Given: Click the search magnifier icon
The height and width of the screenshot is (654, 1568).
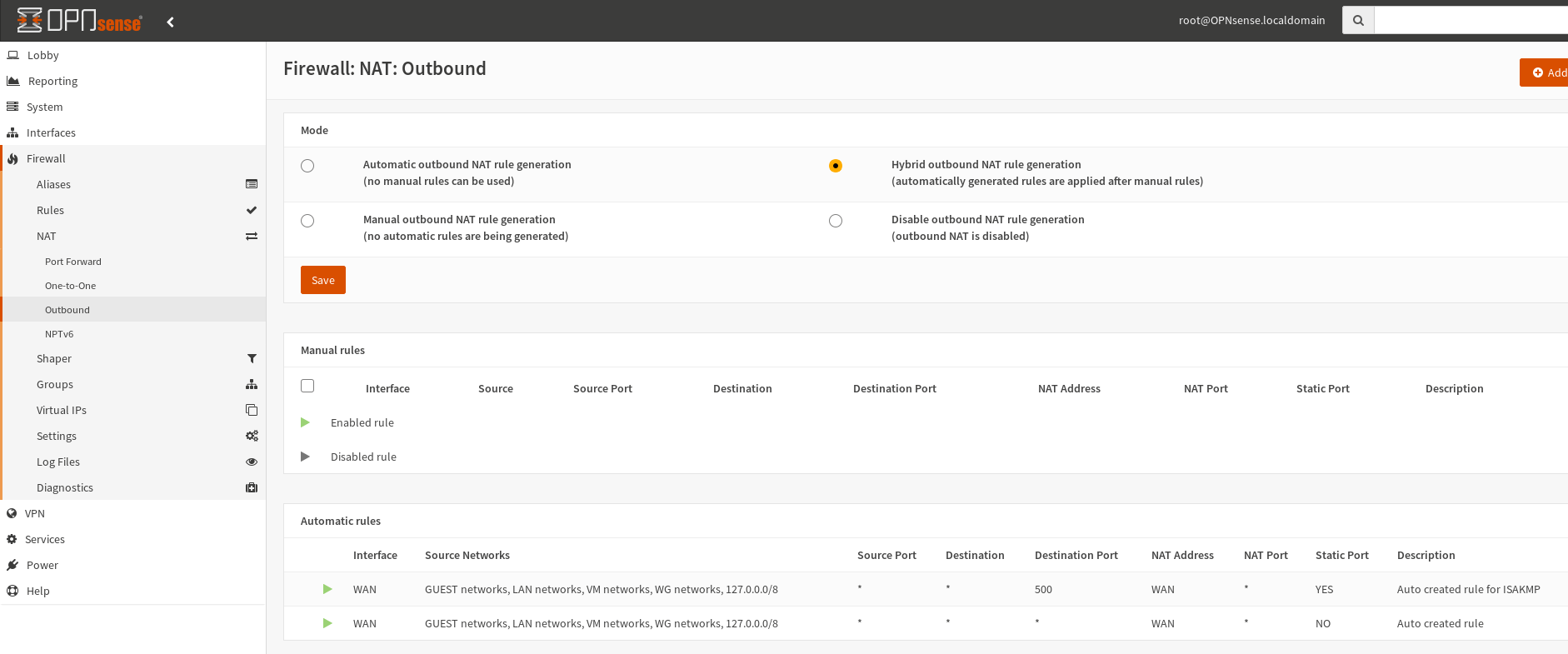Looking at the screenshot, I should pos(1357,20).
